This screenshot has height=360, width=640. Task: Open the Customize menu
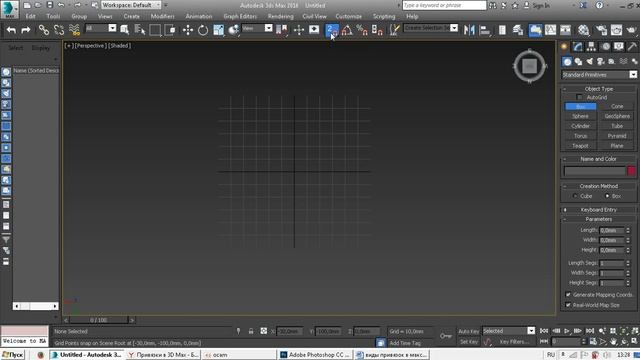[x=349, y=16]
